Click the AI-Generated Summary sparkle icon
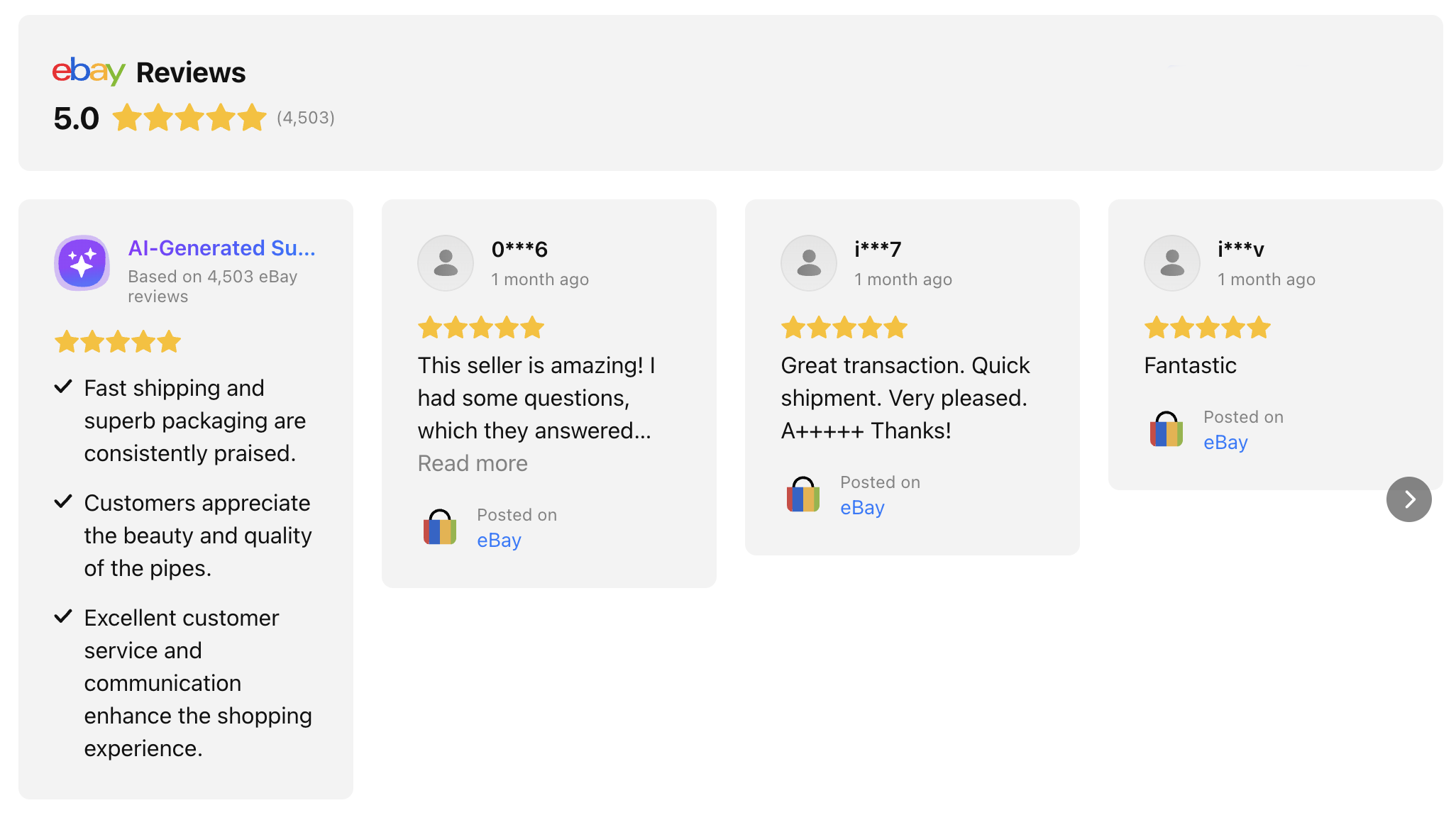The width and height of the screenshot is (1456, 820). click(x=82, y=263)
